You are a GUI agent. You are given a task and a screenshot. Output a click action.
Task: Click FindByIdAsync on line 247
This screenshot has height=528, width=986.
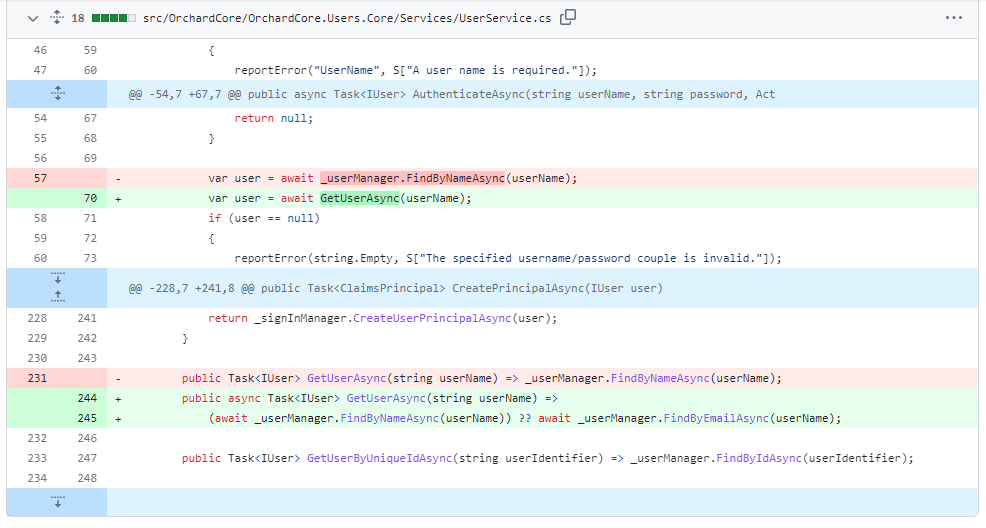click(759, 459)
